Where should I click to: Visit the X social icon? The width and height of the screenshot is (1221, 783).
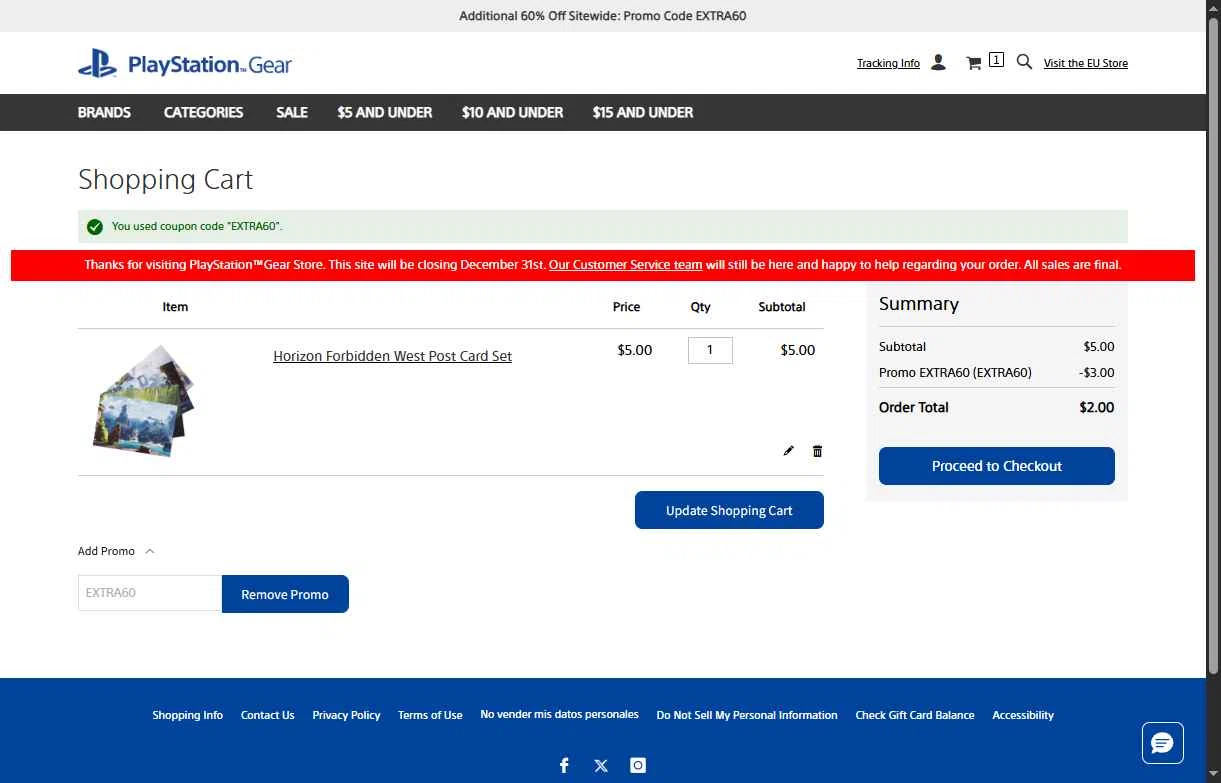[x=601, y=765]
